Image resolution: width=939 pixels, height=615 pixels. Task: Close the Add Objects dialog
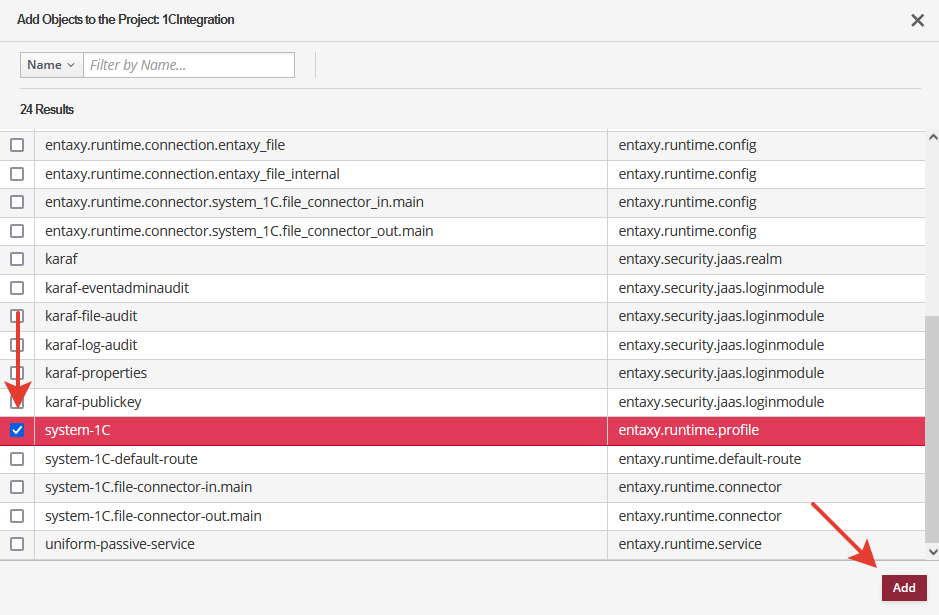916,20
